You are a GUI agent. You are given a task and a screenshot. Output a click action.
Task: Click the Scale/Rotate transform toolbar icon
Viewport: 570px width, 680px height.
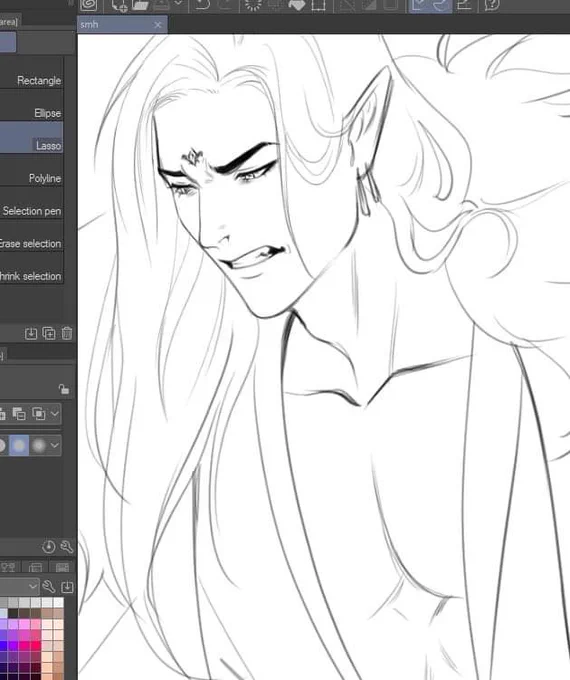click(x=319, y=5)
